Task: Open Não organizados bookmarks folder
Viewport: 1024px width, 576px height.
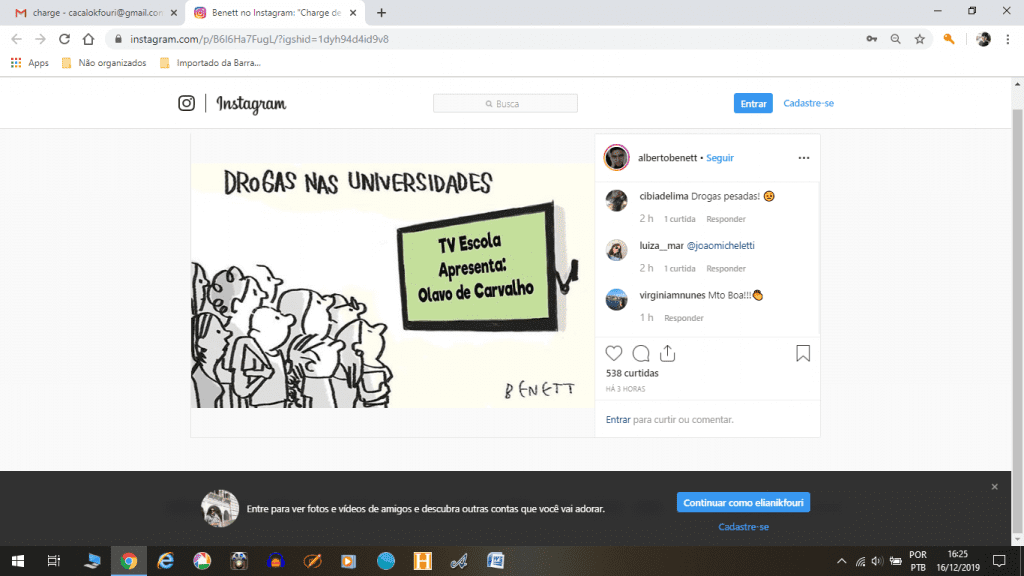Action: pos(104,63)
